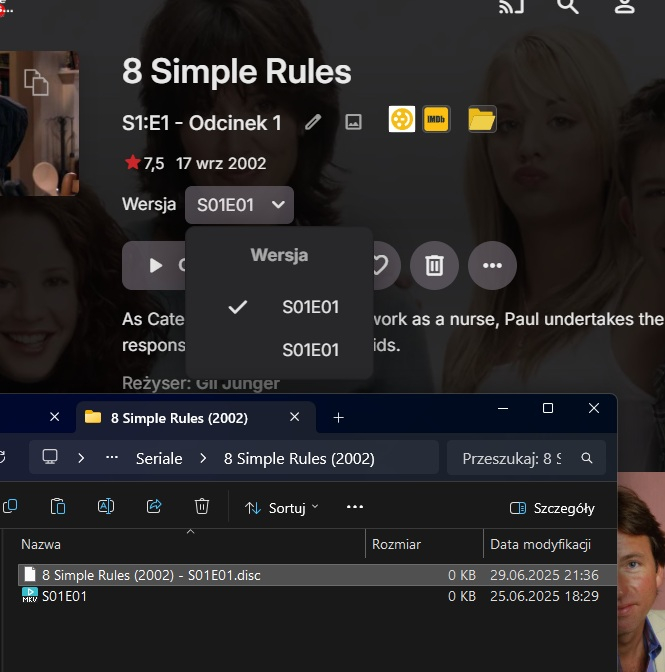The height and width of the screenshot is (672, 665).
Task: Open the yellow film reel link icon
Action: point(401,119)
